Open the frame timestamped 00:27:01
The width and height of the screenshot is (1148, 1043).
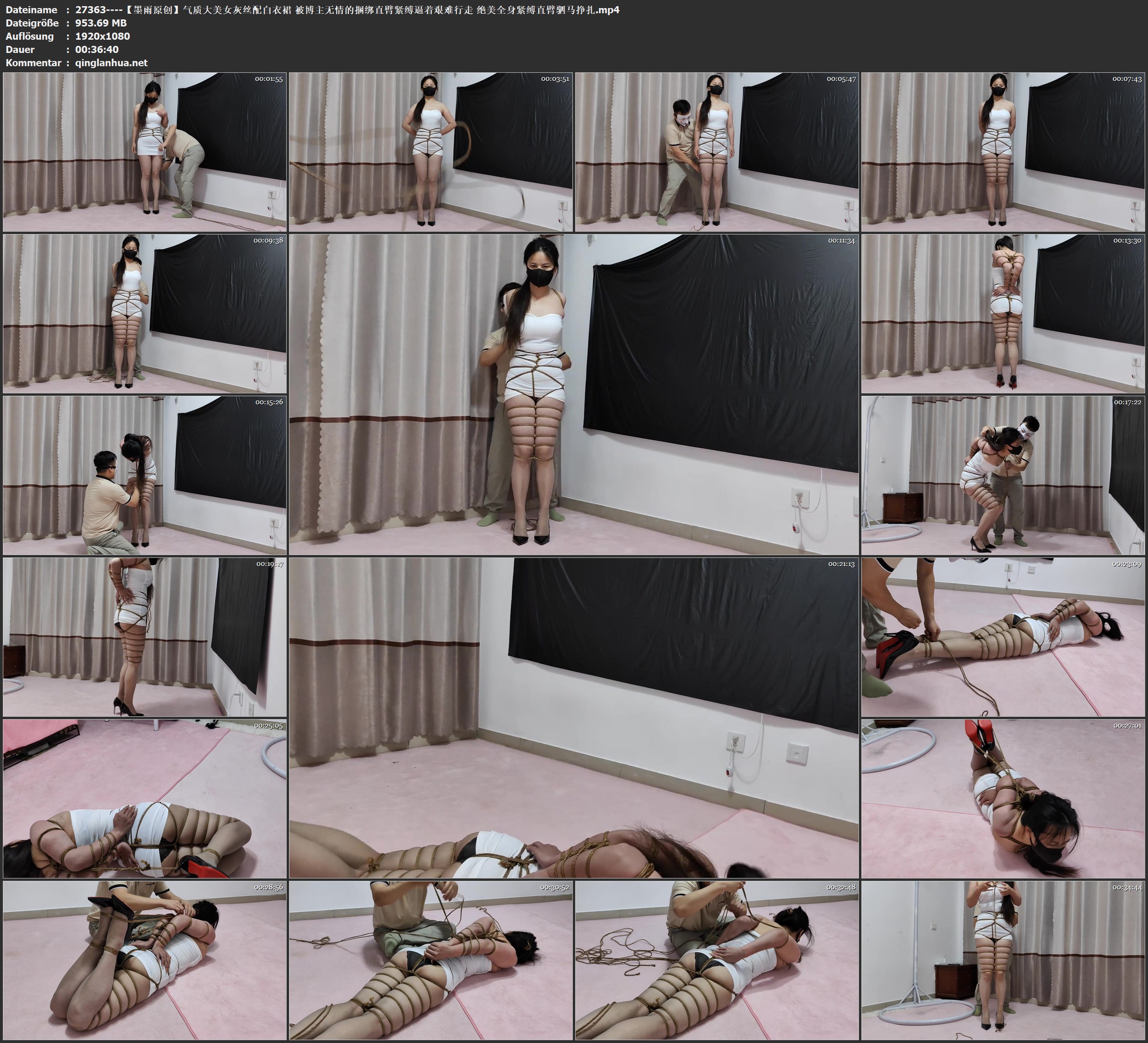[1003, 798]
